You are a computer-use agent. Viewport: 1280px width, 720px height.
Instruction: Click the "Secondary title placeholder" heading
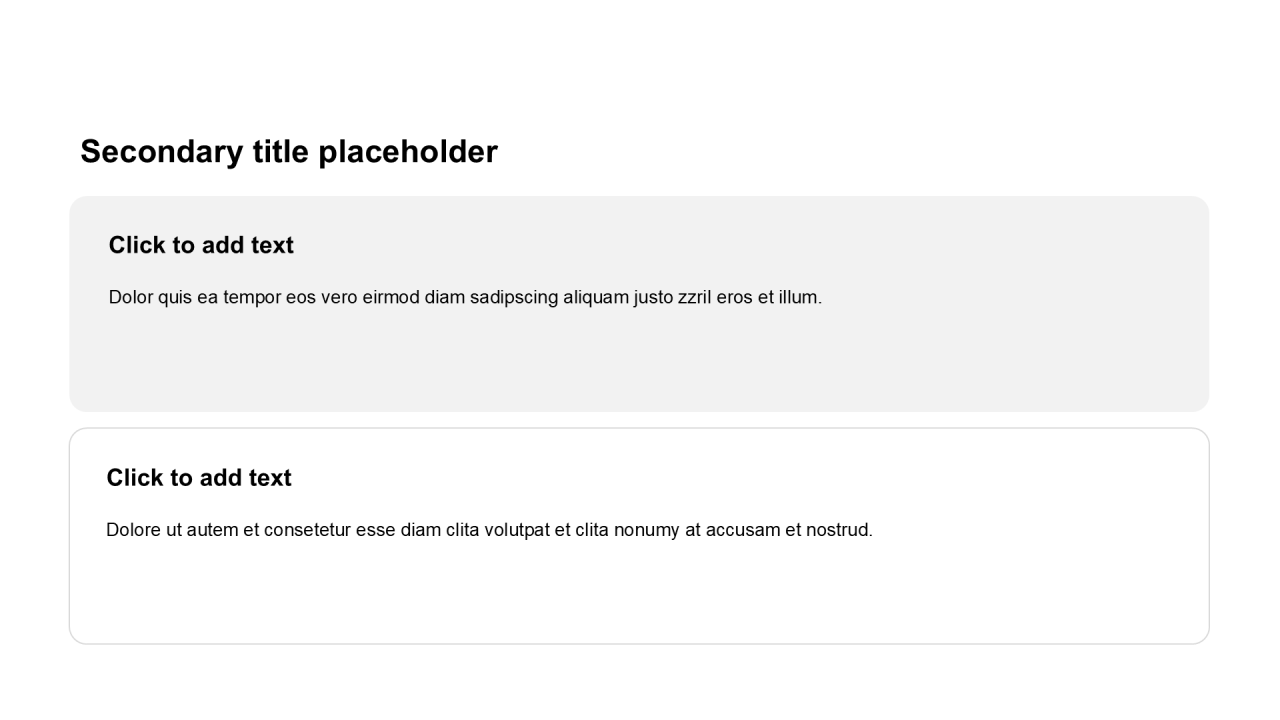click(288, 152)
